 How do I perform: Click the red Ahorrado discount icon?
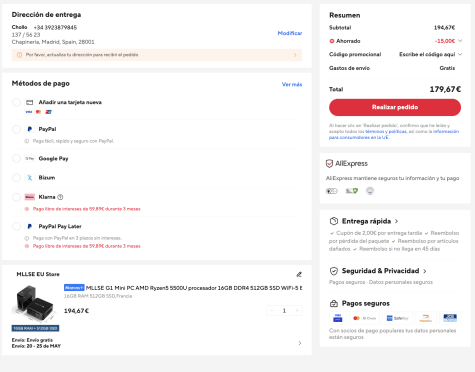[x=332, y=41]
